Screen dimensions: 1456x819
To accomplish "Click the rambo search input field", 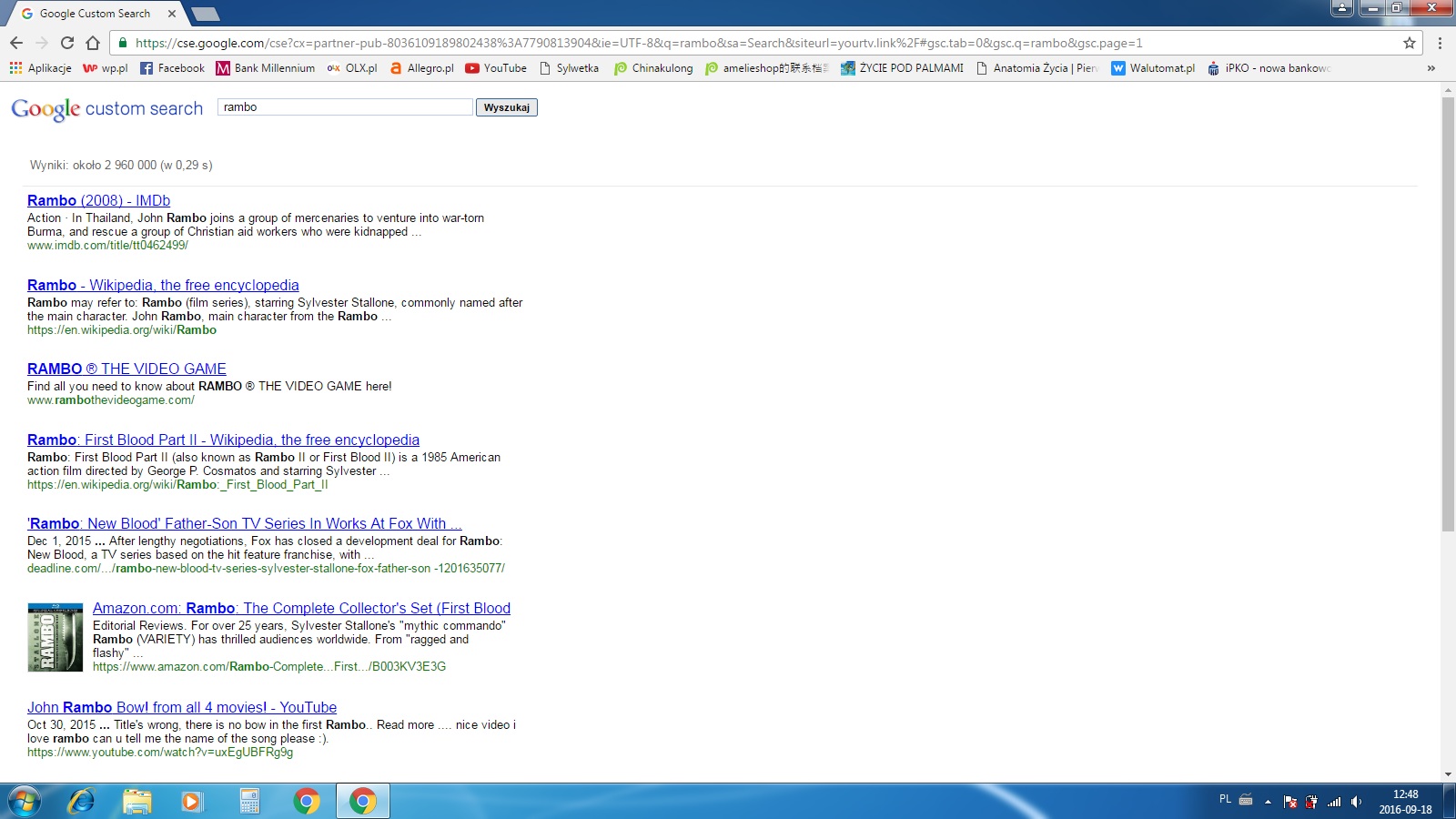I will [345, 107].
